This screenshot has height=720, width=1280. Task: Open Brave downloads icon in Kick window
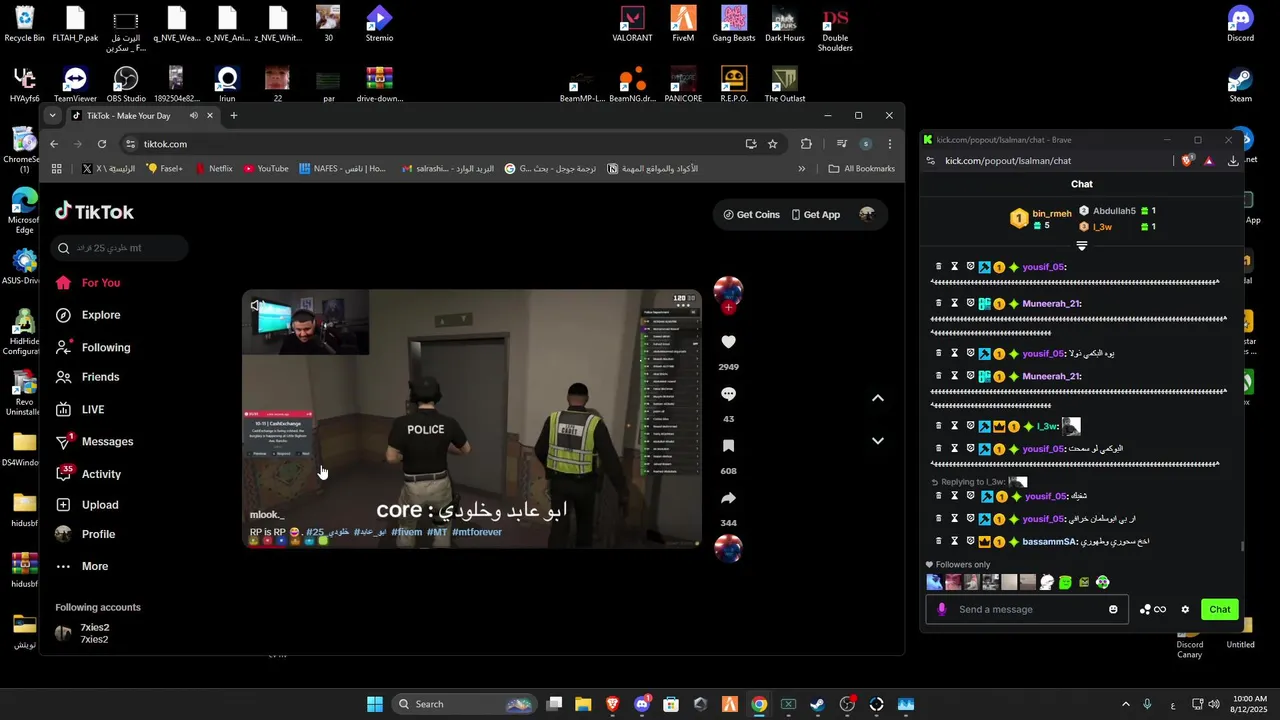pyautogui.click(x=1233, y=160)
